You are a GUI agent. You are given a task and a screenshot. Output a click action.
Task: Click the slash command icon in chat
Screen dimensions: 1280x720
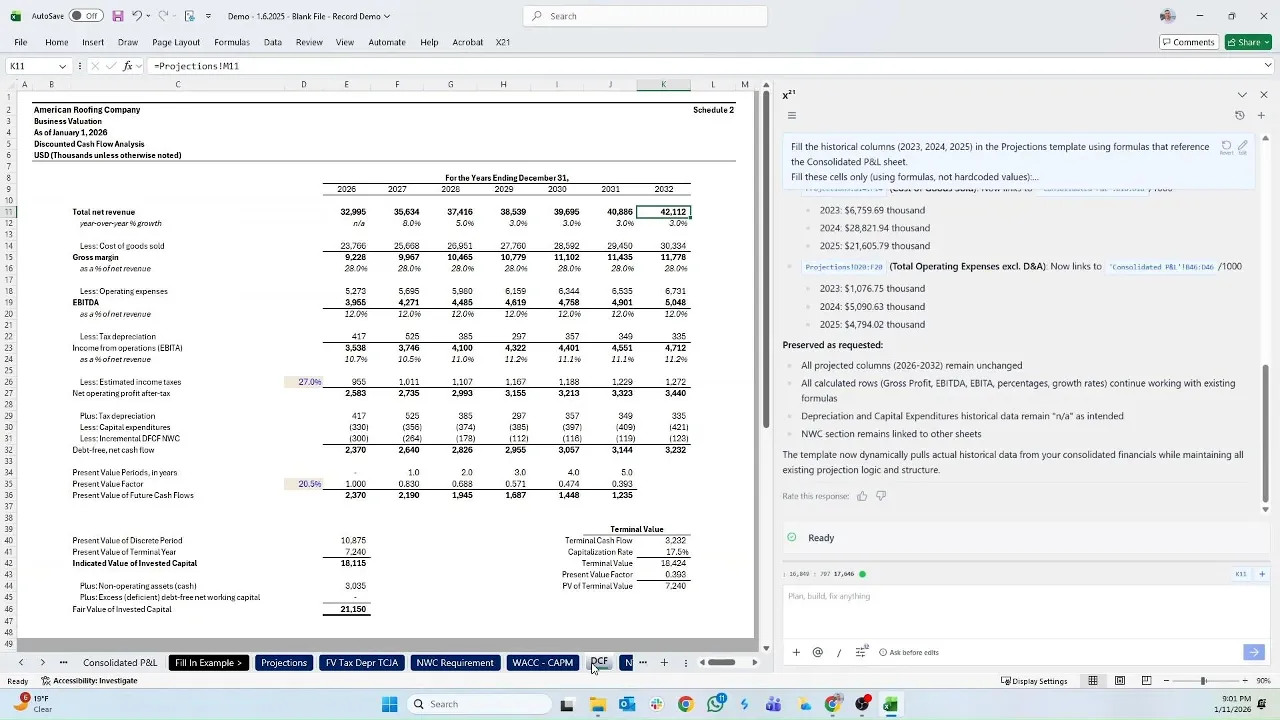pos(839,652)
